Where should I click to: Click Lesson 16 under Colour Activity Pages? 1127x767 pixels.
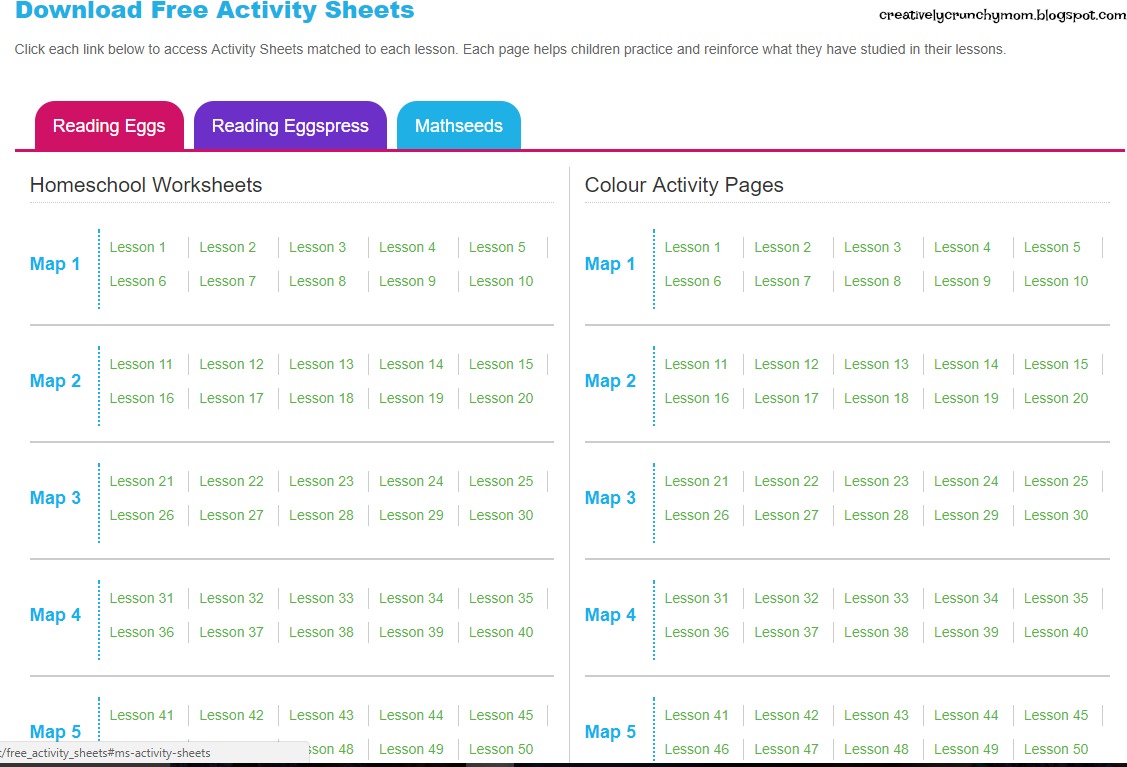pyautogui.click(x=696, y=398)
